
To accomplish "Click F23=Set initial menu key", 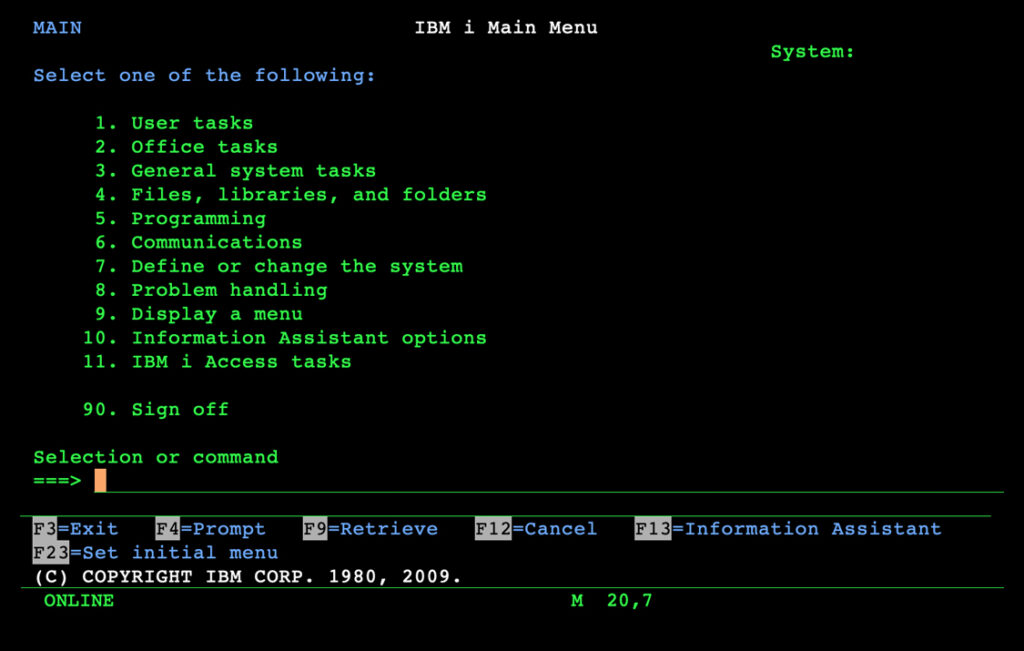I will [156, 553].
